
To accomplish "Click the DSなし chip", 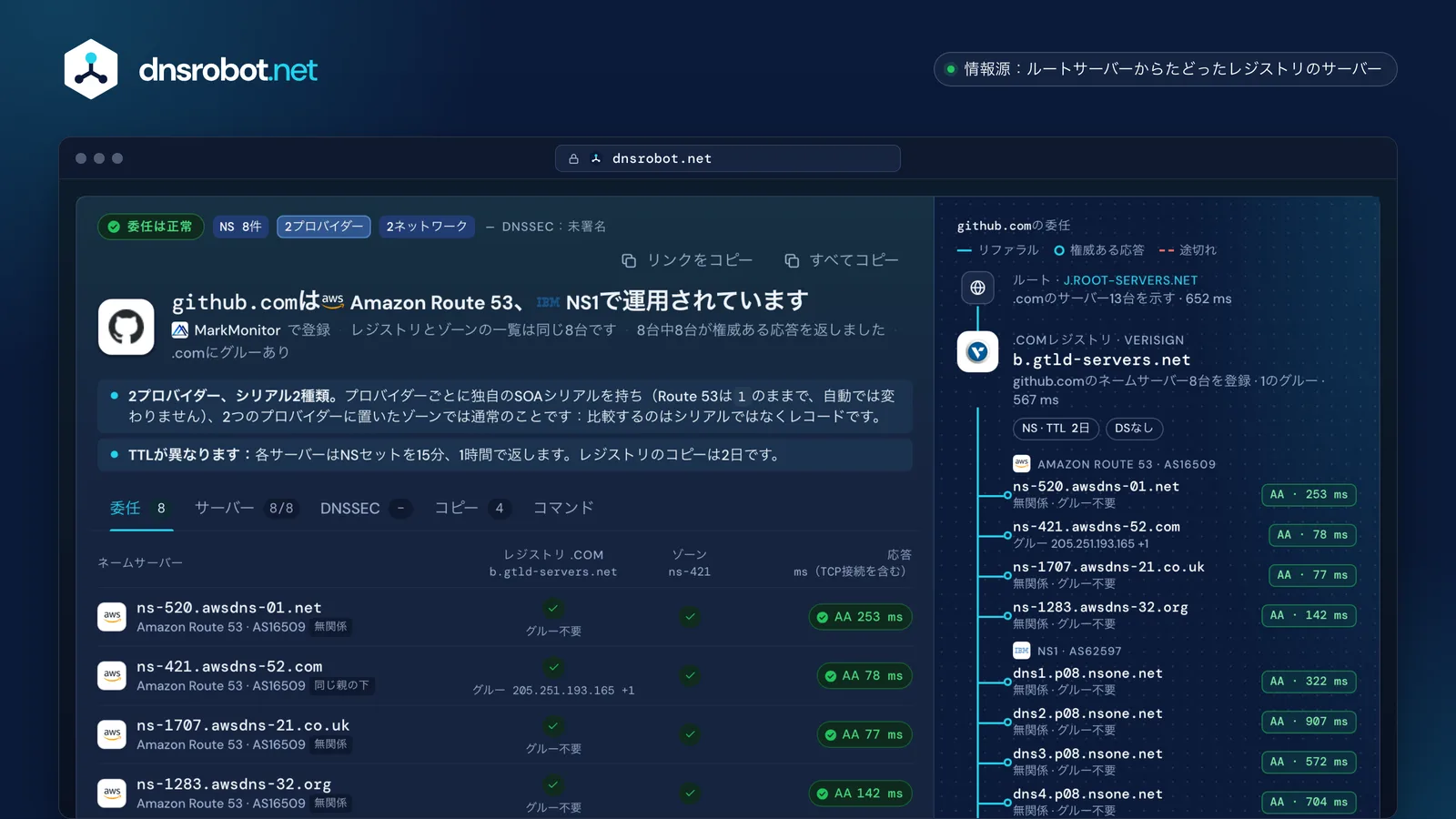I will pos(1134,429).
